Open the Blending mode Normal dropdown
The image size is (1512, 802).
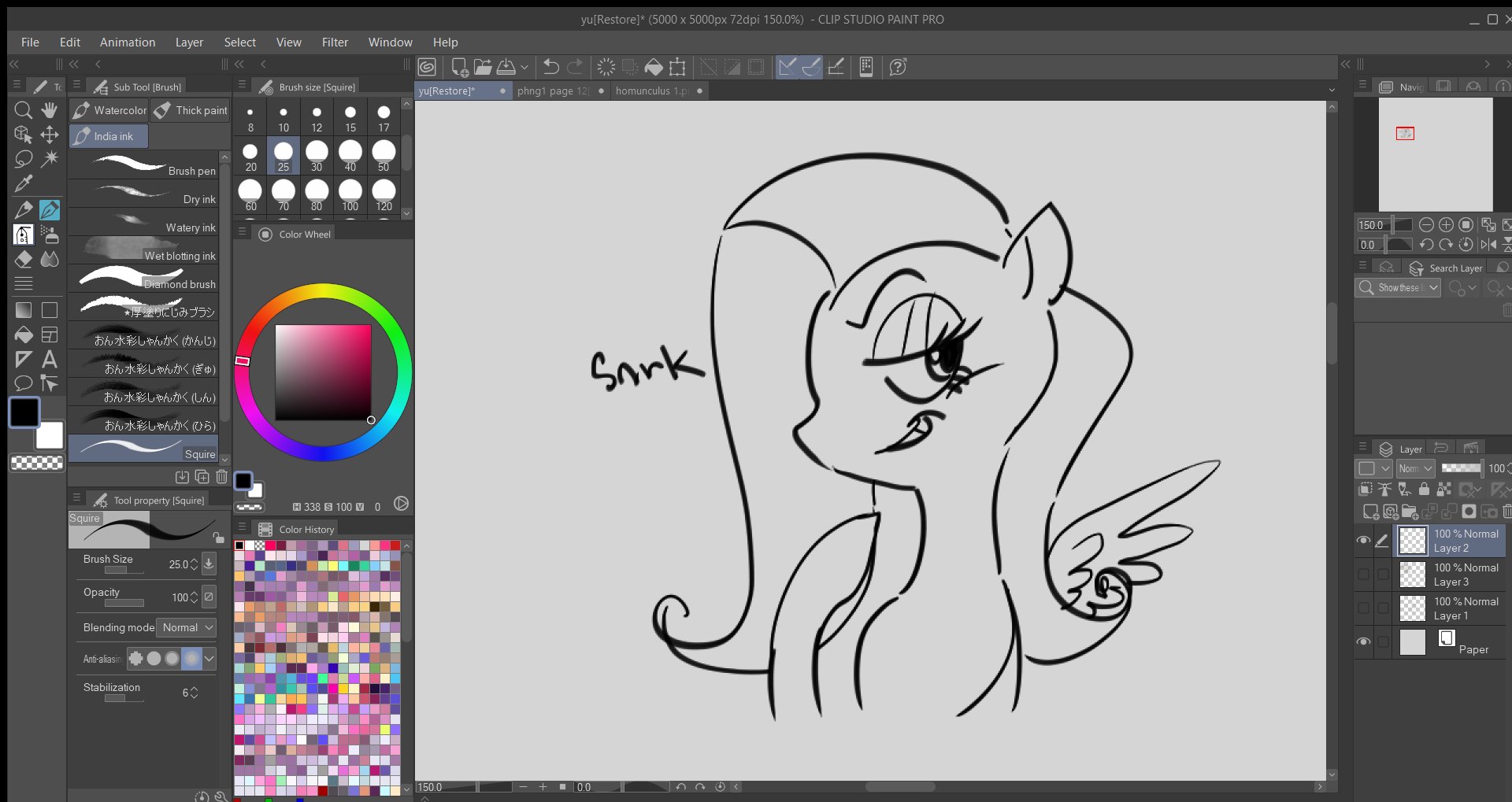tap(187, 627)
